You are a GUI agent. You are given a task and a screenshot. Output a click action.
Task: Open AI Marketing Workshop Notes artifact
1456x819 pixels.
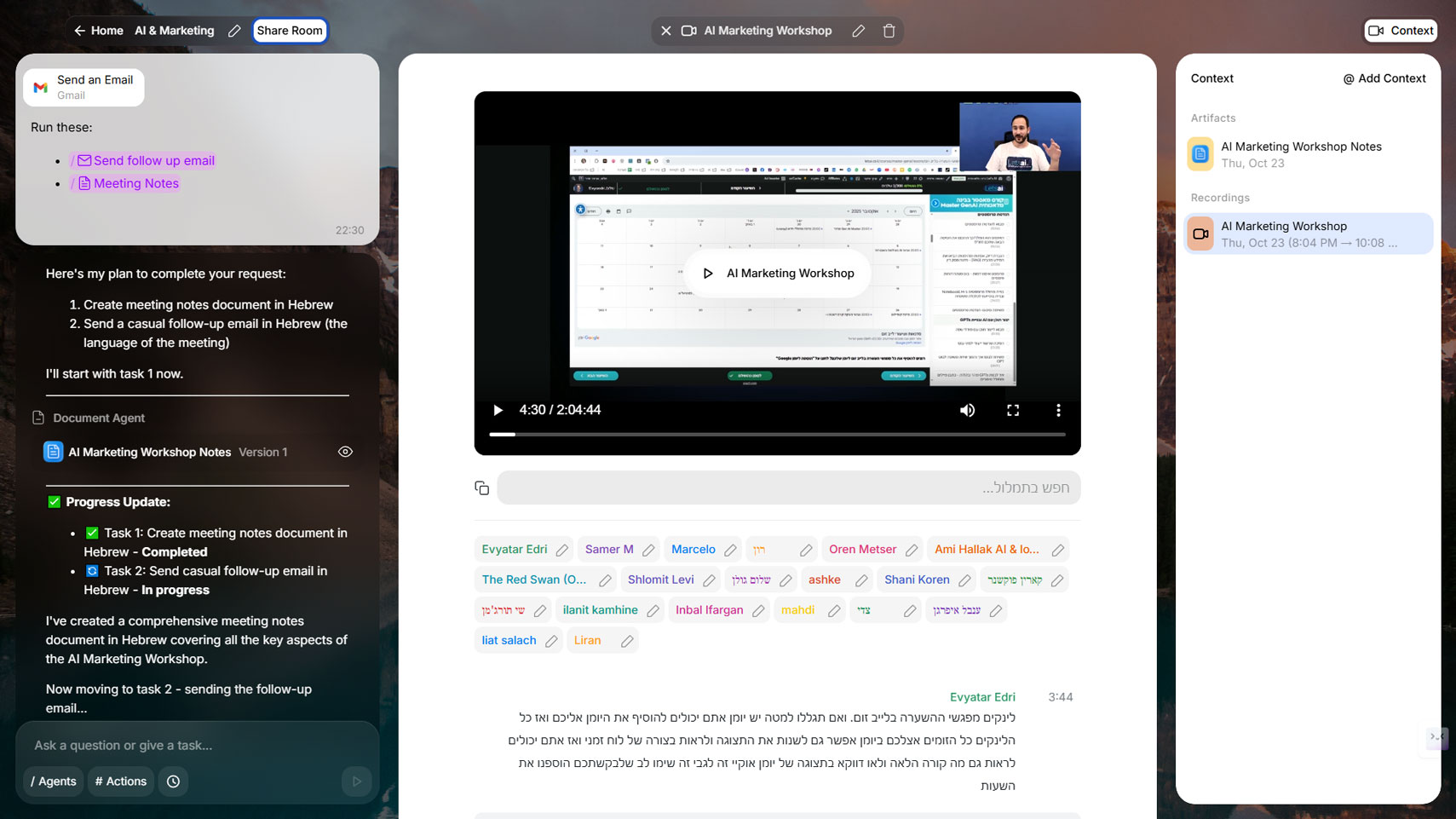(x=1301, y=154)
